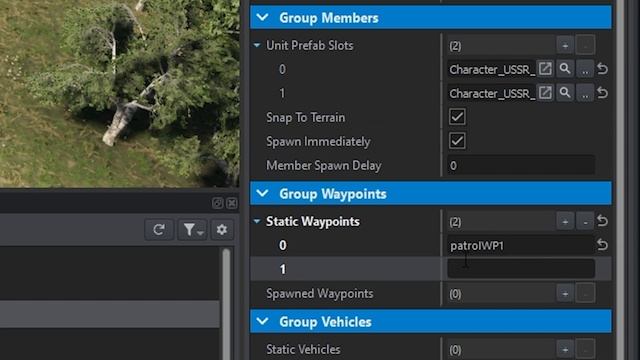Screen dimensions: 640x360
Task: Add a Spawned Waypoints entry
Action: (x=565, y=293)
